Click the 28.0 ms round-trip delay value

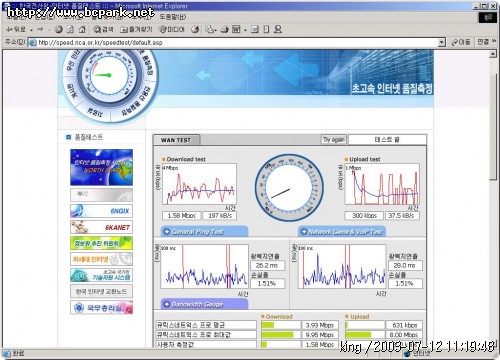pyautogui.click(x=405, y=266)
